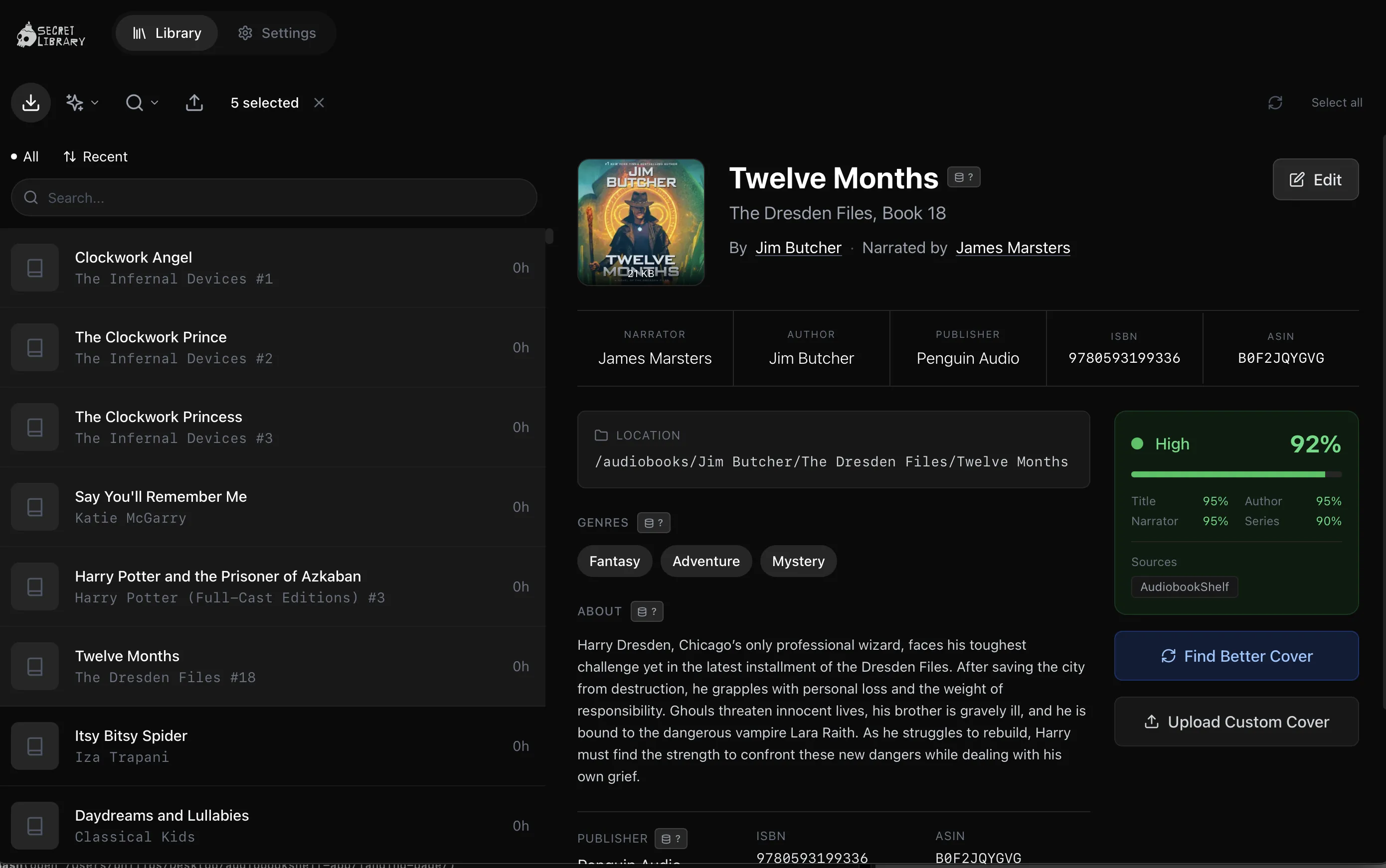Click the database badge next to Twelve Months title
Image resolution: width=1386 pixels, height=868 pixels.
963,177
